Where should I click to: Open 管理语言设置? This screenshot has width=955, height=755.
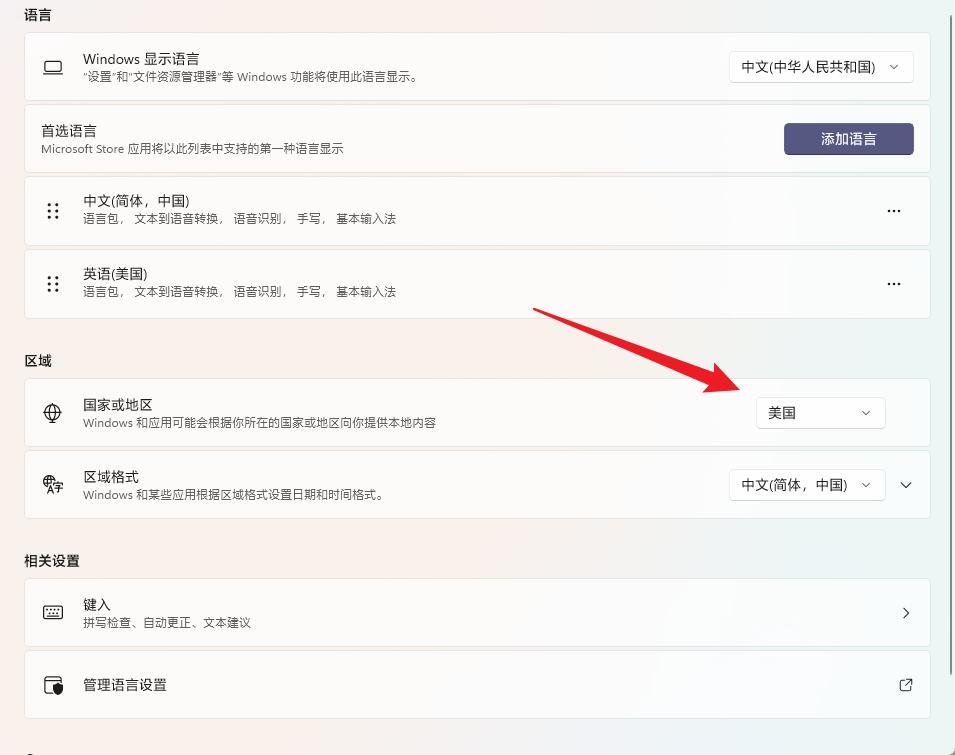(477, 684)
